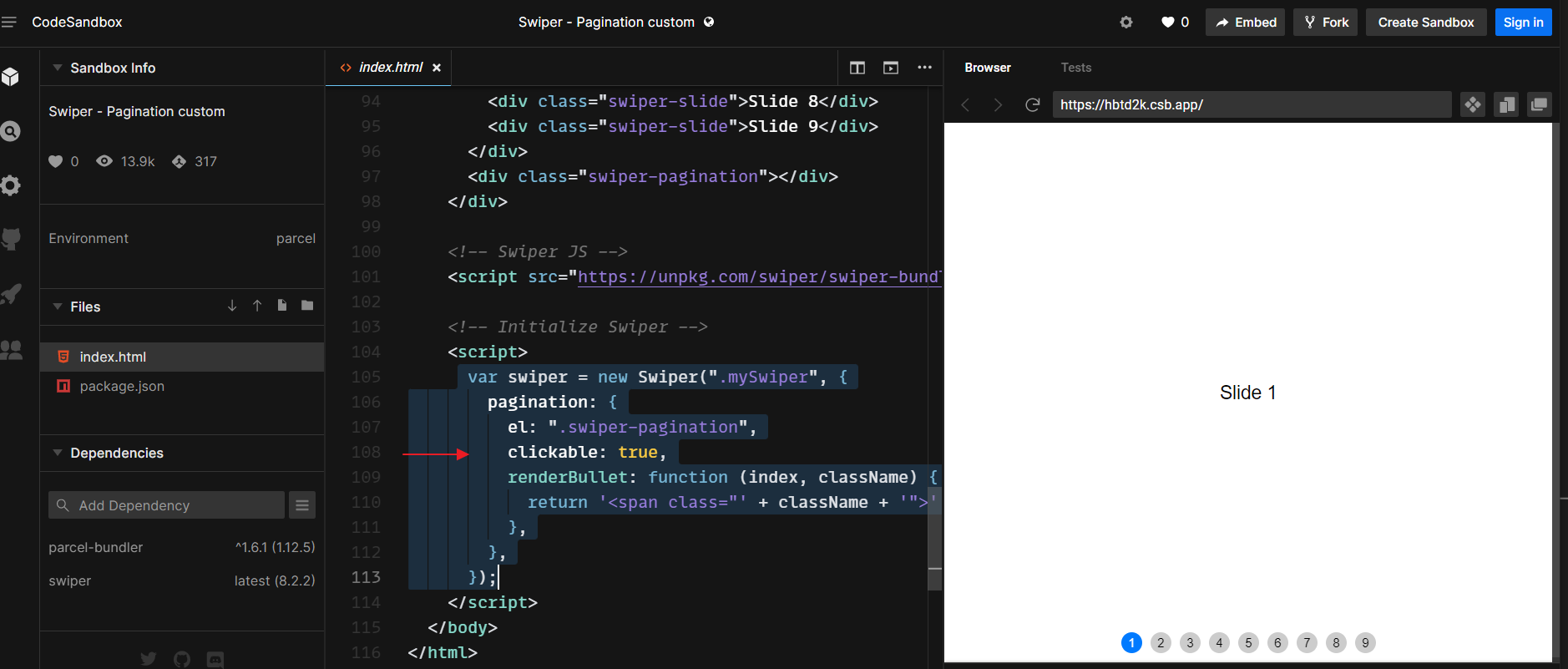Open the Search sidebar icon
The width and height of the screenshot is (1568, 669).
(11, 131)
